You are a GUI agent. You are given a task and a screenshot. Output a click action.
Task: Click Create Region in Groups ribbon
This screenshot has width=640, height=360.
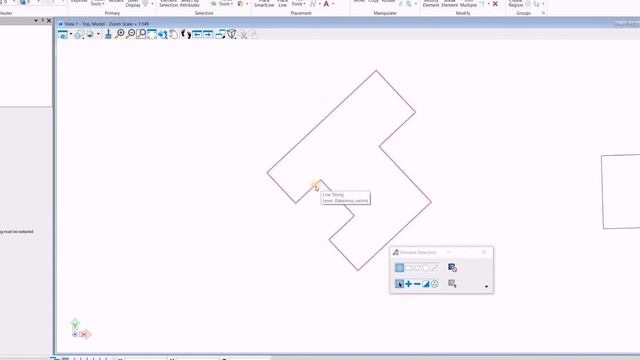[516, 4]
